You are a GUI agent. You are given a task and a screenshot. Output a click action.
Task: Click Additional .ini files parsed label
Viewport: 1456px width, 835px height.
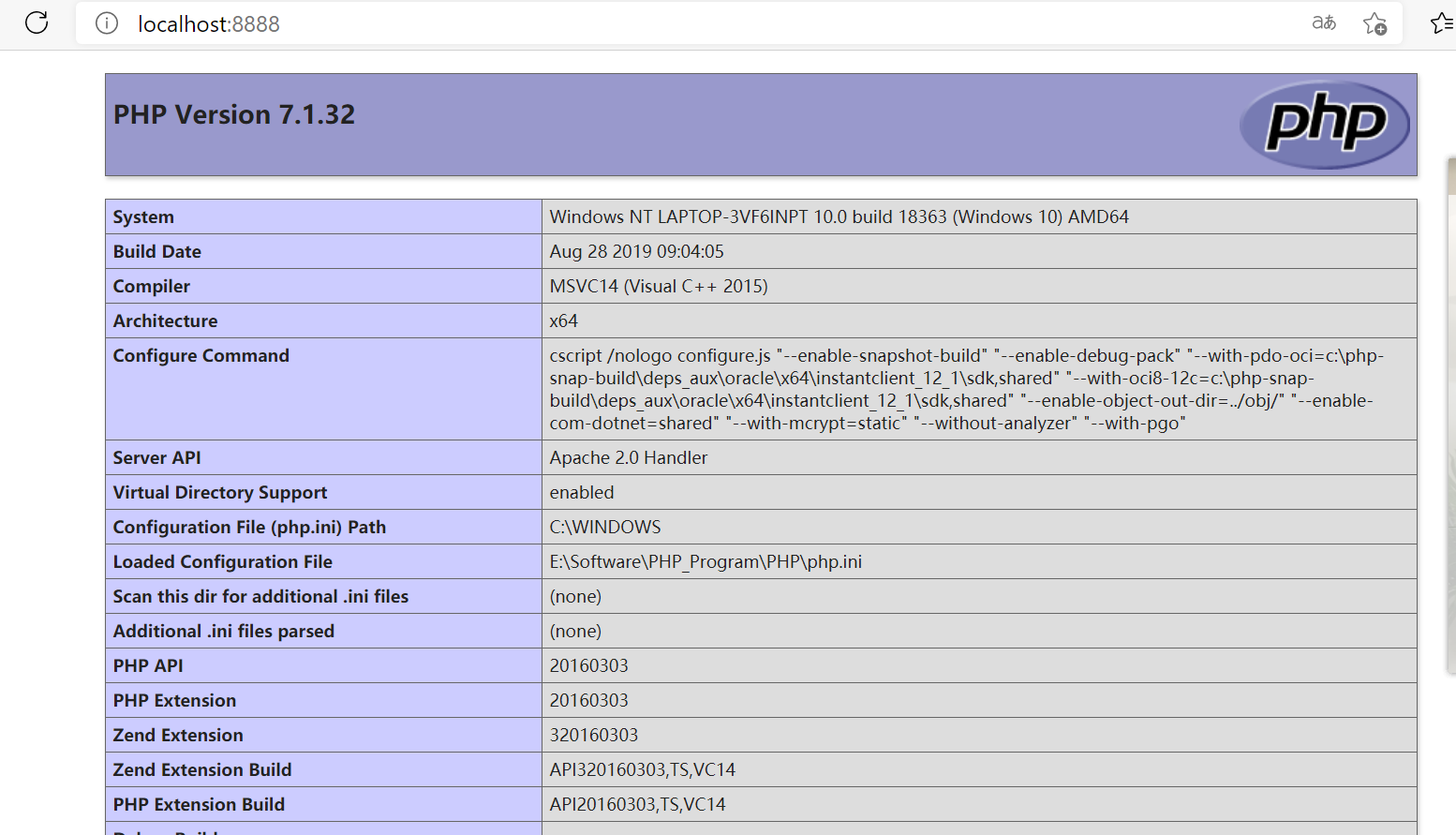point(224,631)
